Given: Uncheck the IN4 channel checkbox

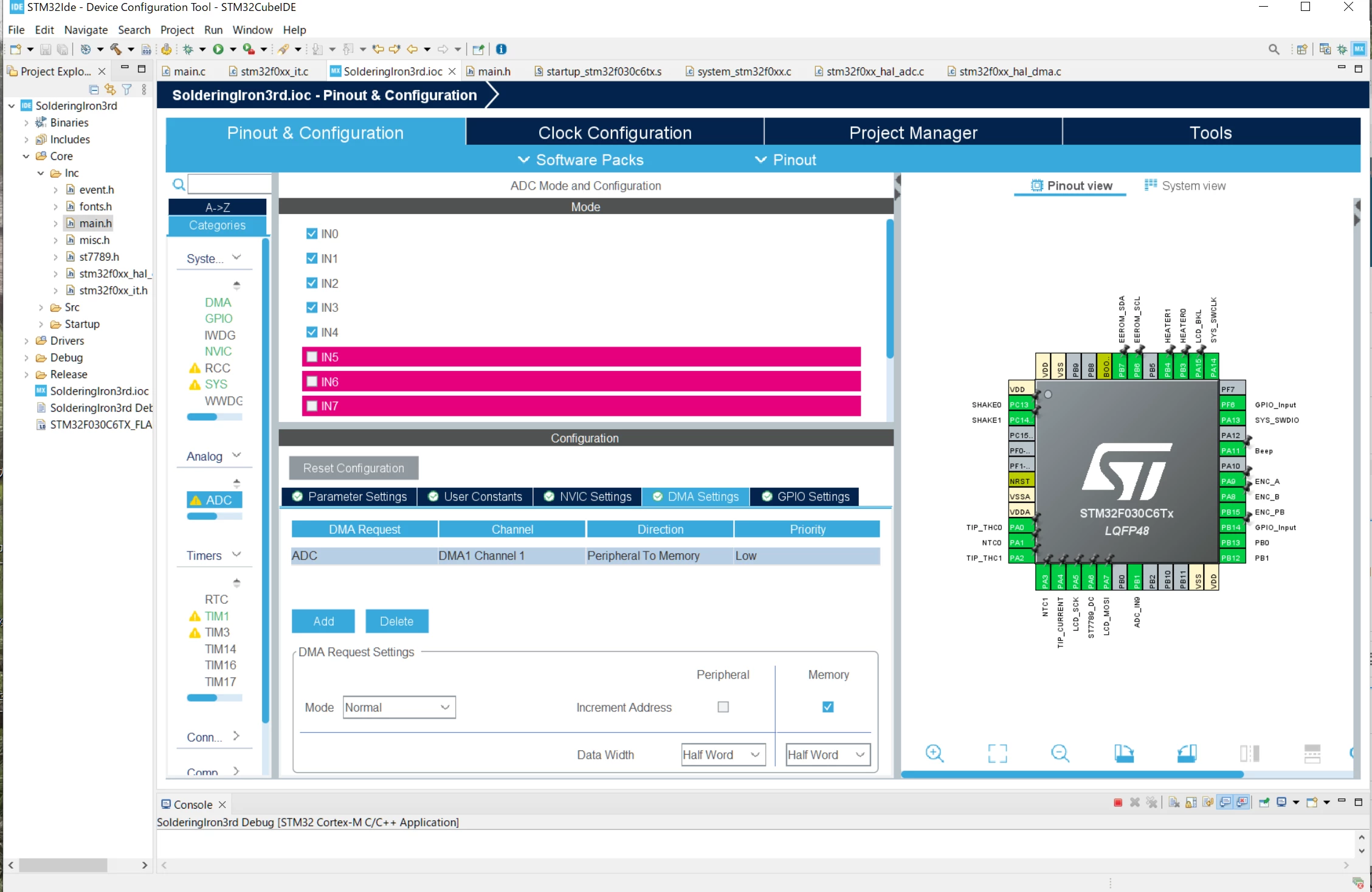Looking at the screenshot, I should coord(312,332).
